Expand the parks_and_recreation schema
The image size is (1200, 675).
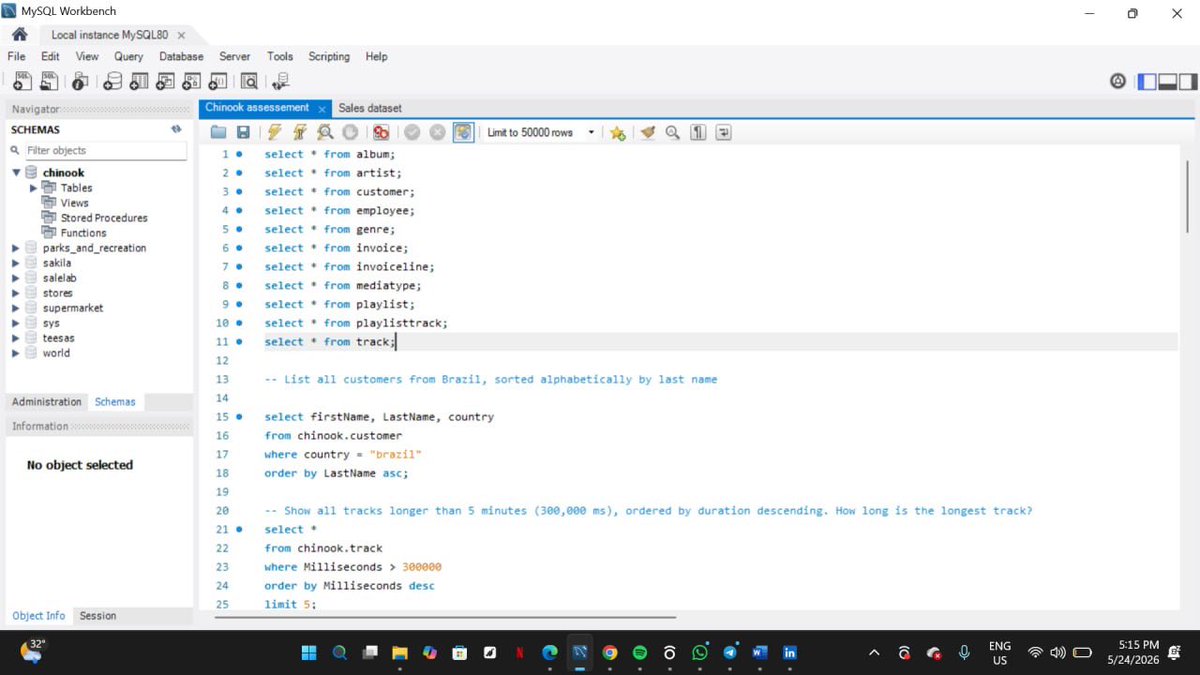coord(16,248)
